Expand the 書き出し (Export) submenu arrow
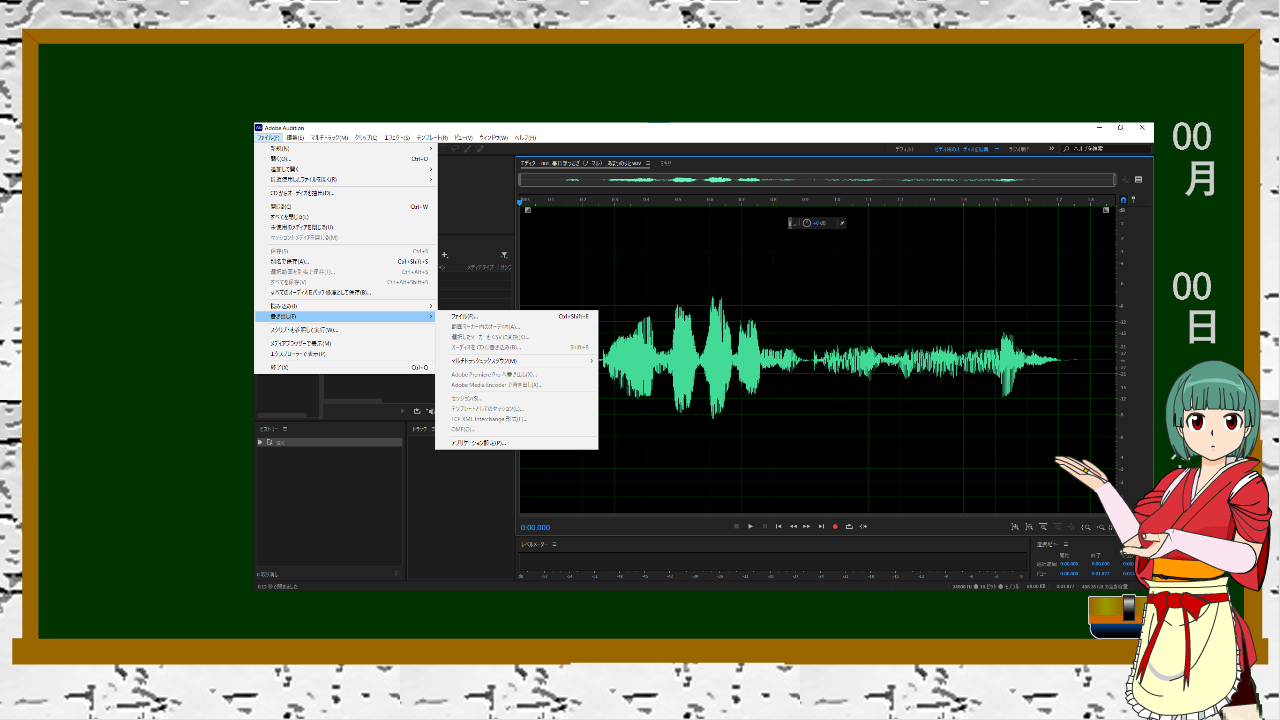Image resolution: width=1280 pixels, height=720 pixels. tap(431, 316)
